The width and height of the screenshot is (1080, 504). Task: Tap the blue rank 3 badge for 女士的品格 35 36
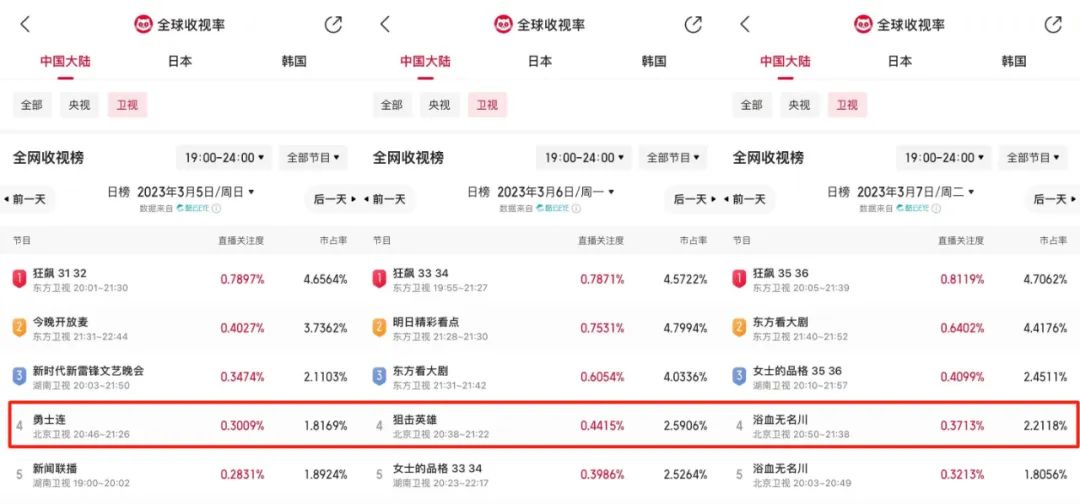pos(739,376)
